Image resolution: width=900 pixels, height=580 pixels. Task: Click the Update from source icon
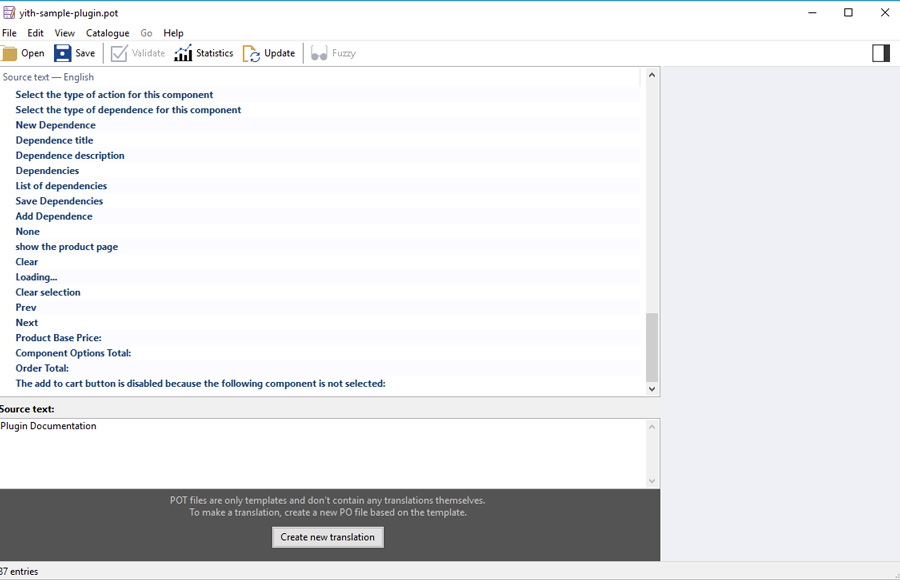[252, 53]
